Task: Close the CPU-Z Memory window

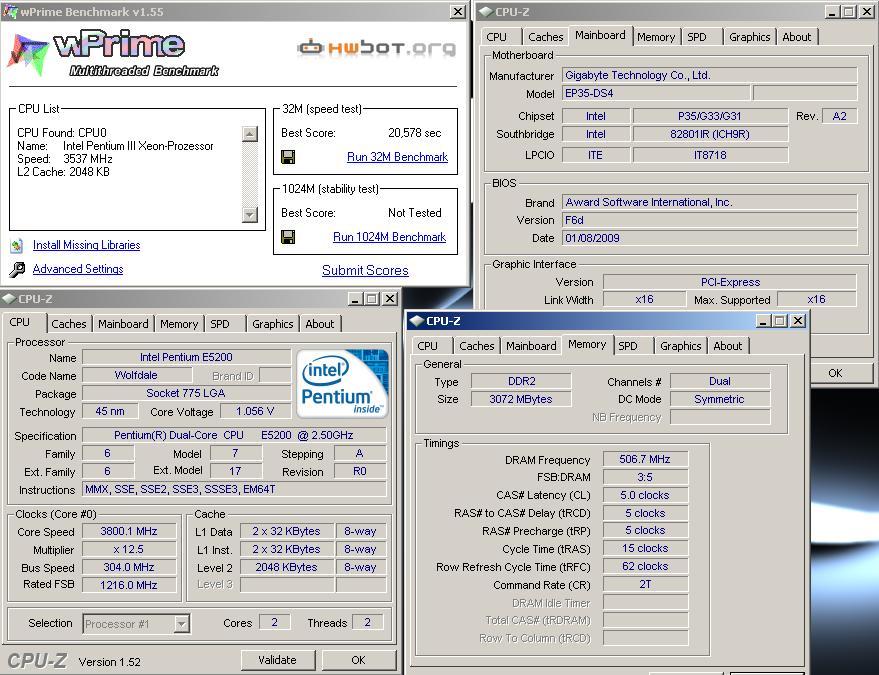Action: [798, 321]
